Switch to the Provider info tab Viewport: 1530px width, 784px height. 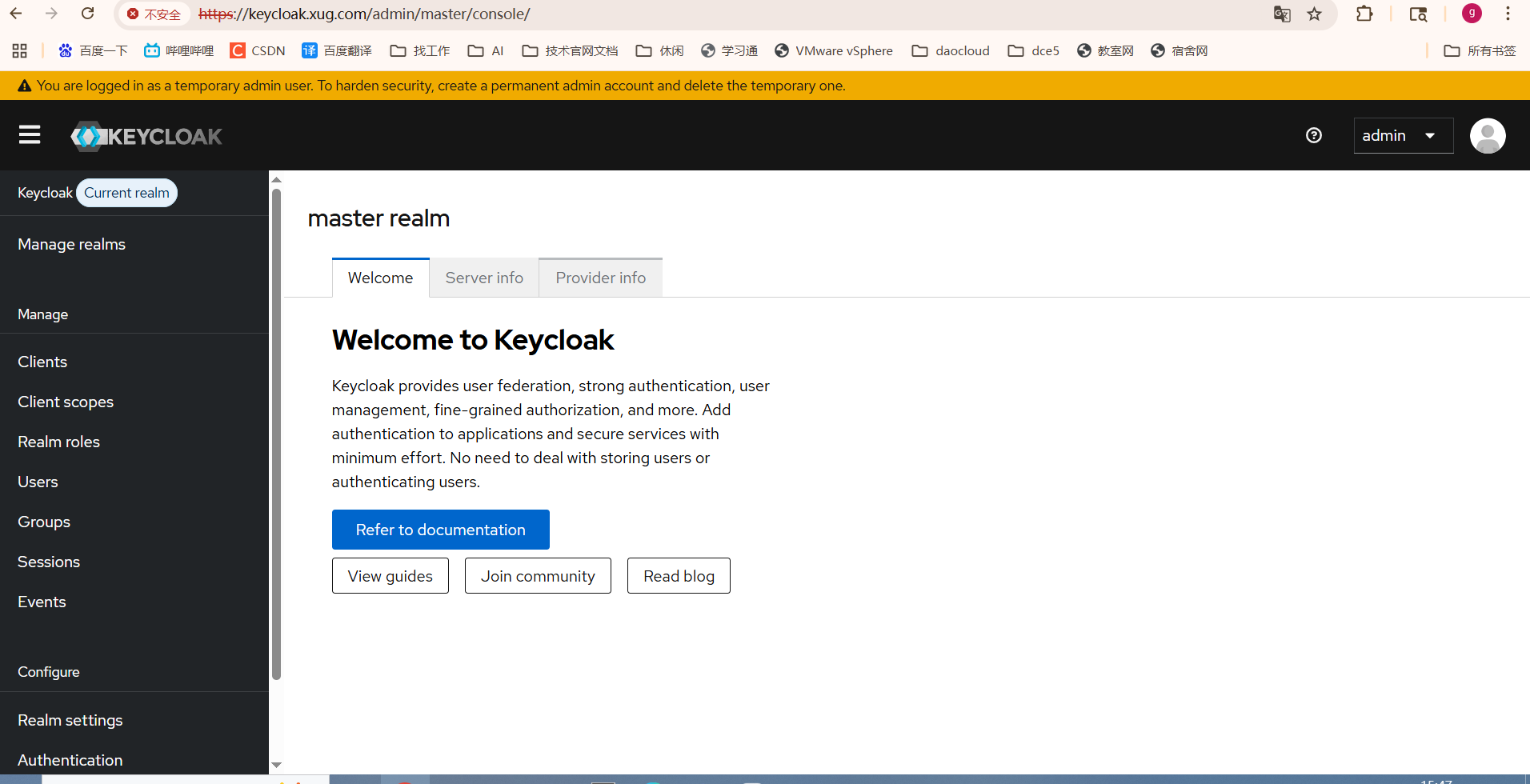tap(601, 278)
